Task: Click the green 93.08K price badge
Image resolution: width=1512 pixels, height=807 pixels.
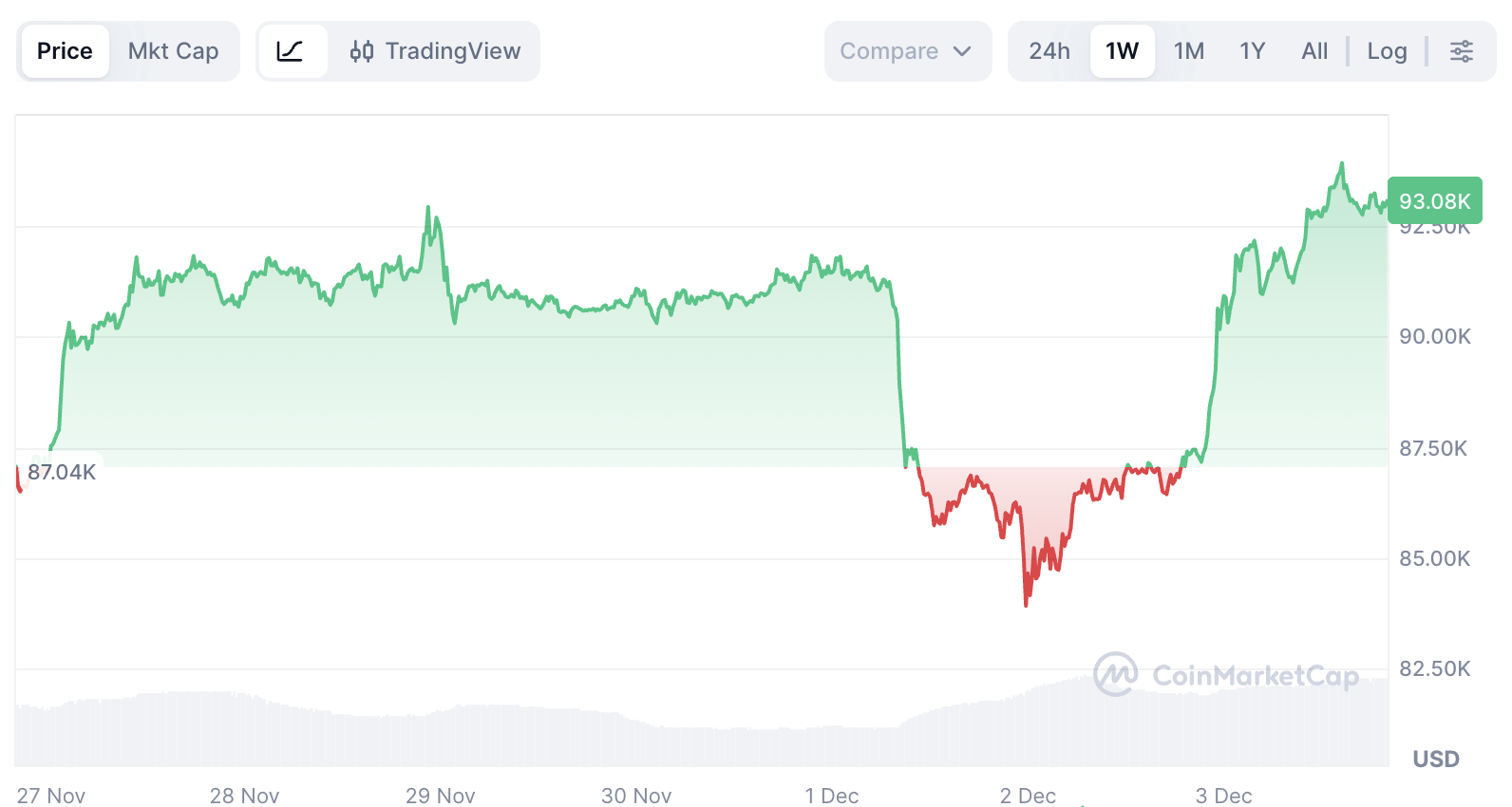Action: (1434, 200)
